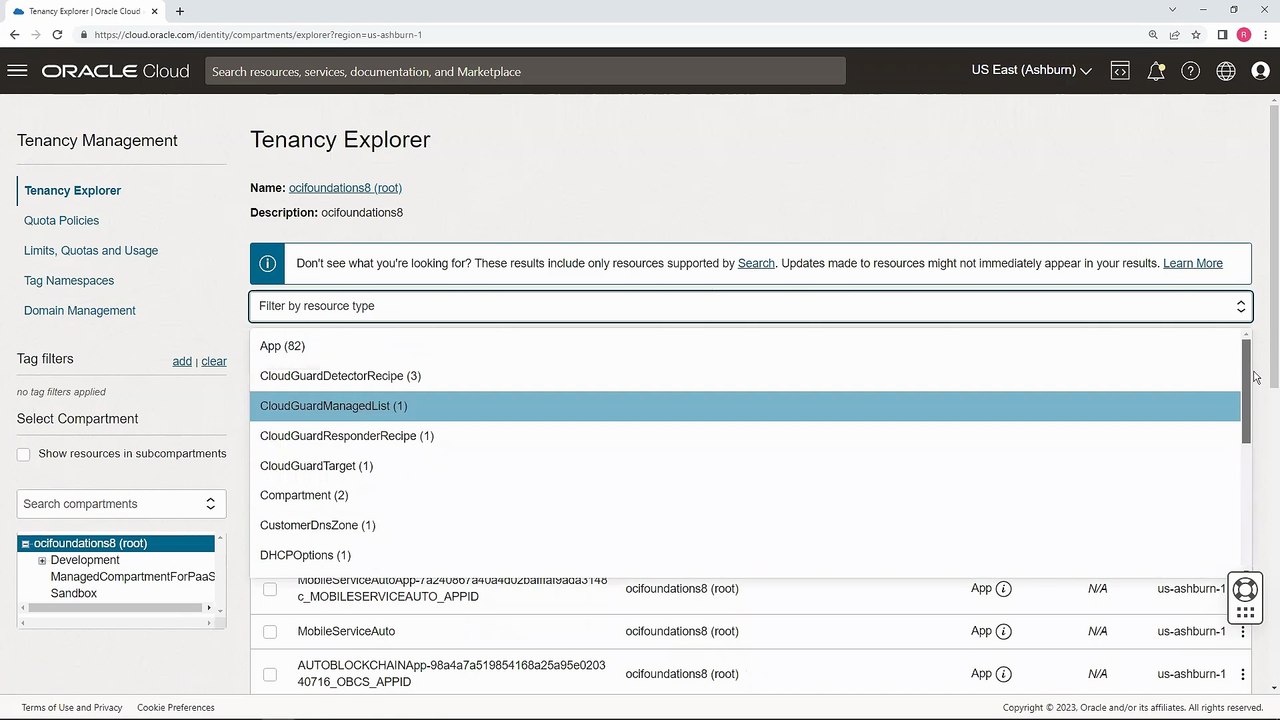Image resolution: width=1280 pixels, height=720 pixels.
Task: Click the info icon for MobileServiceAuto App
Action: 1004,631
